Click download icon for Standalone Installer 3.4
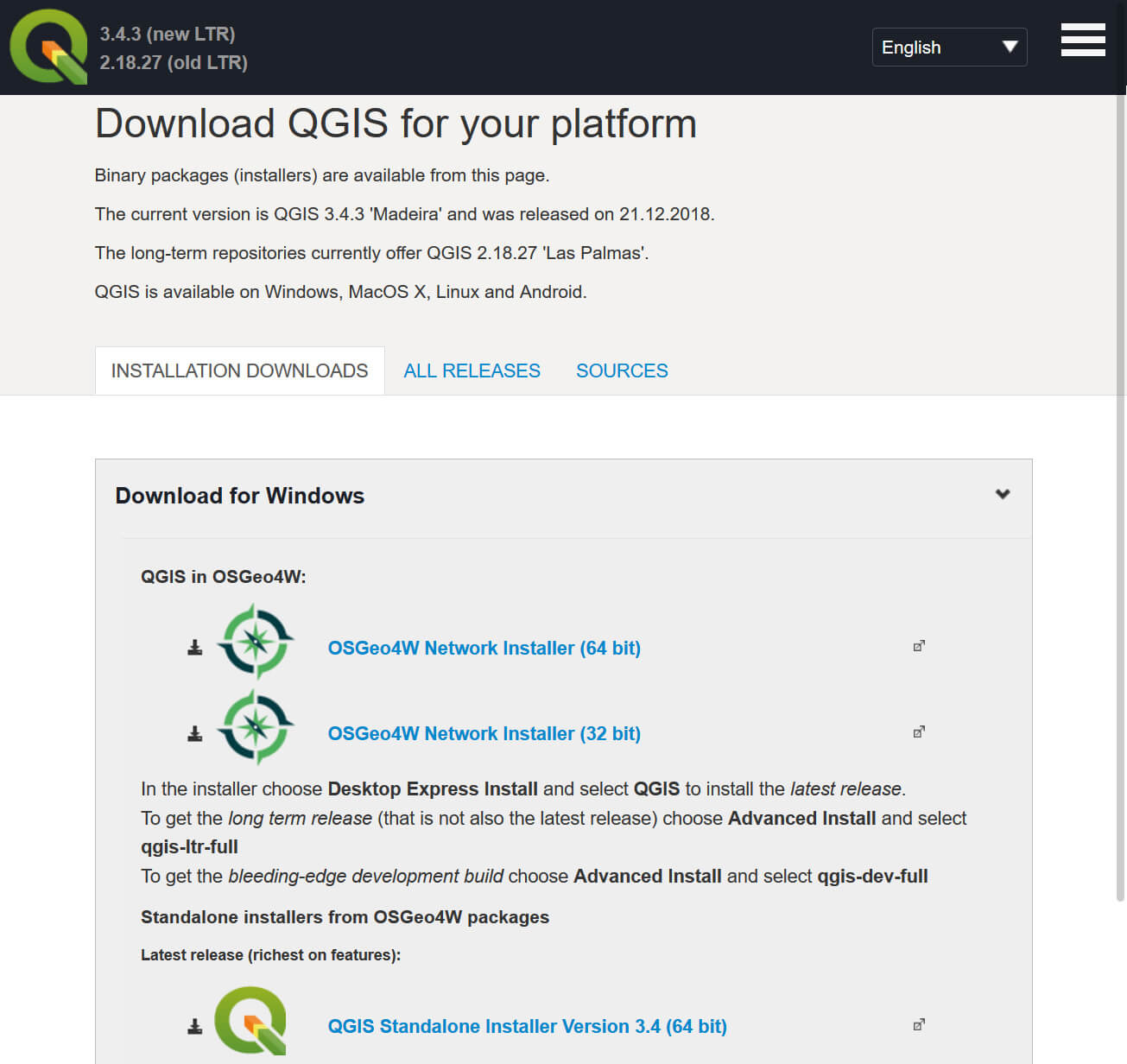Viewport: 1127px width, 1064px height. pyautogui.click(x=195, y=1026)
